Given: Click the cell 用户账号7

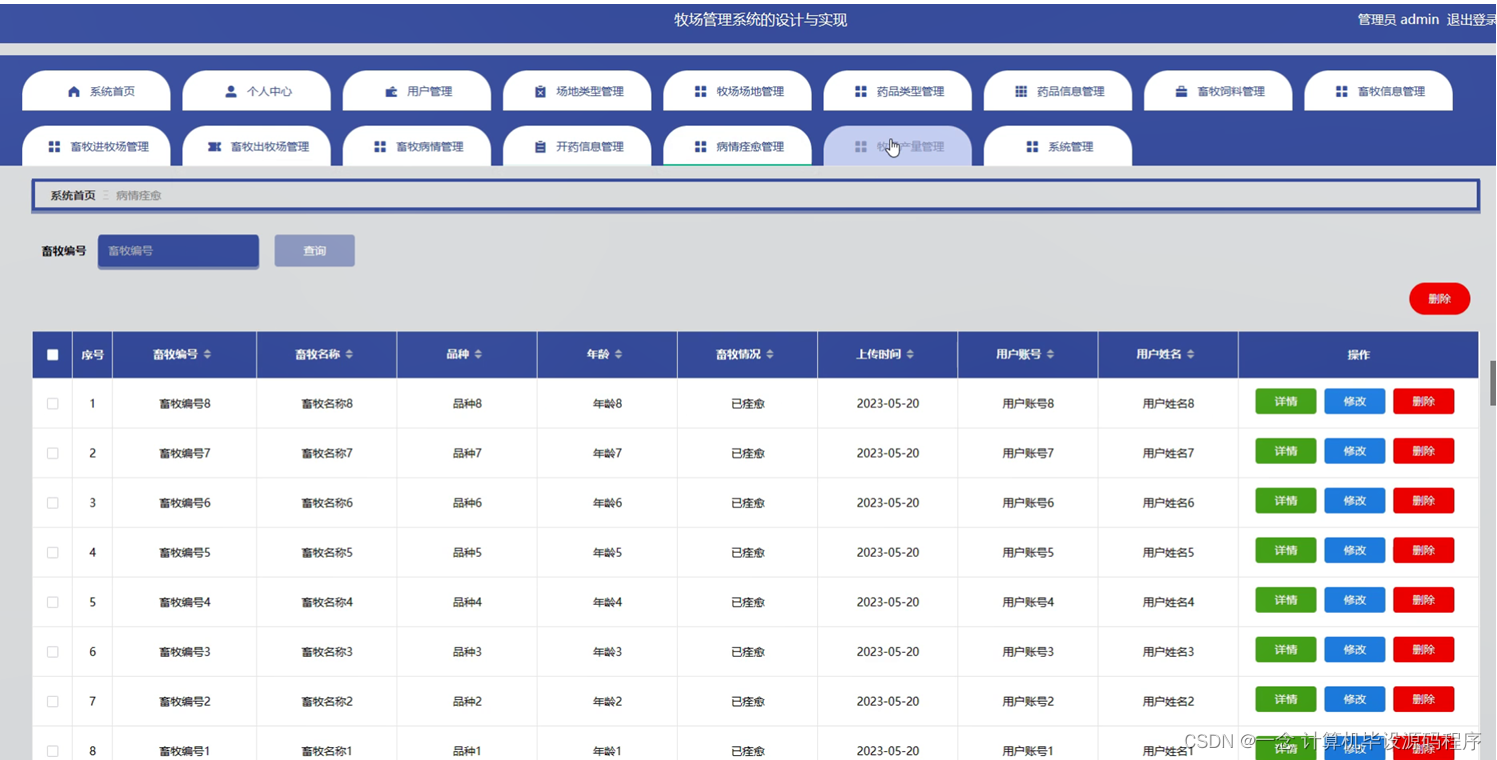Looking at the screenshot, I should pos(1028,454).
